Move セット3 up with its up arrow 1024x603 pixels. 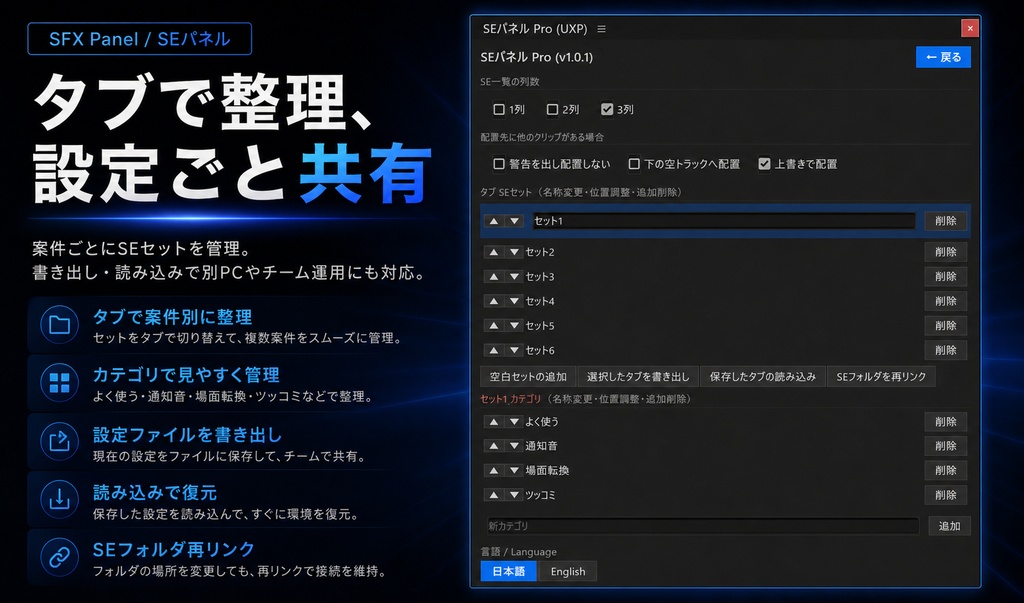[x=494, y=277]
